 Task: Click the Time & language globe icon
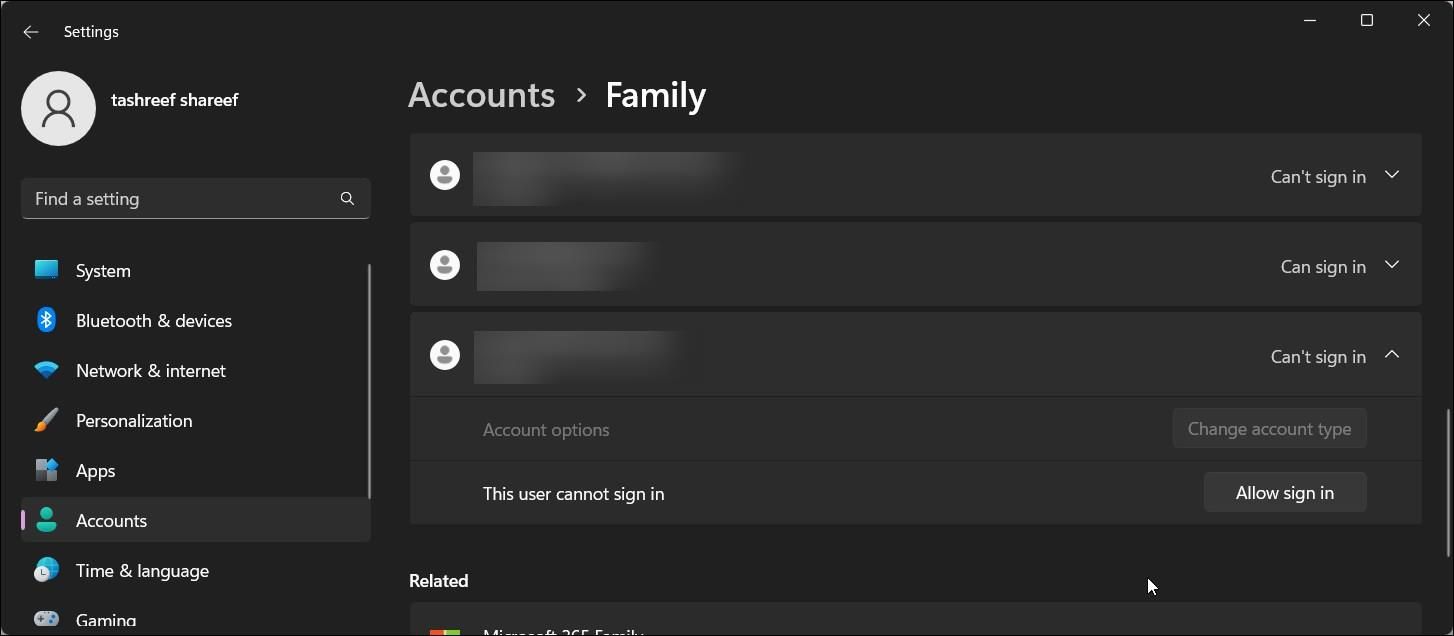pyautogui.click(x=46, y=570)
